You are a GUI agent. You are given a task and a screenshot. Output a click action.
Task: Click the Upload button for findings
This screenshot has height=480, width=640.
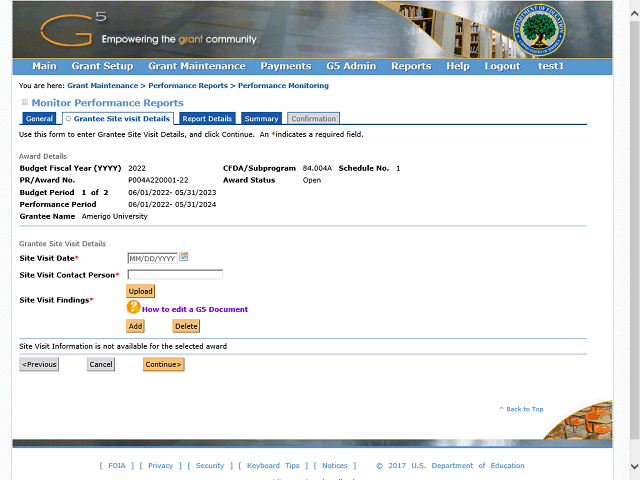(x=140, y=291)
